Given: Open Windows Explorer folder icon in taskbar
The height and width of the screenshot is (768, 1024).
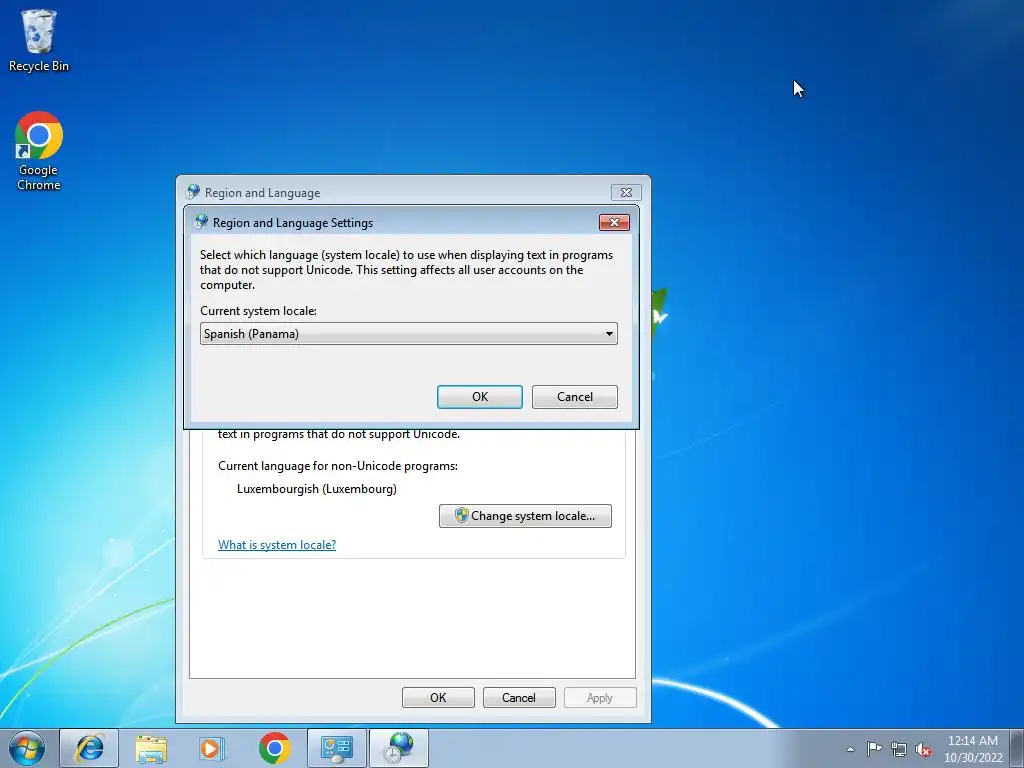Looking at the screenshot, I should click(x=151, y=748).
